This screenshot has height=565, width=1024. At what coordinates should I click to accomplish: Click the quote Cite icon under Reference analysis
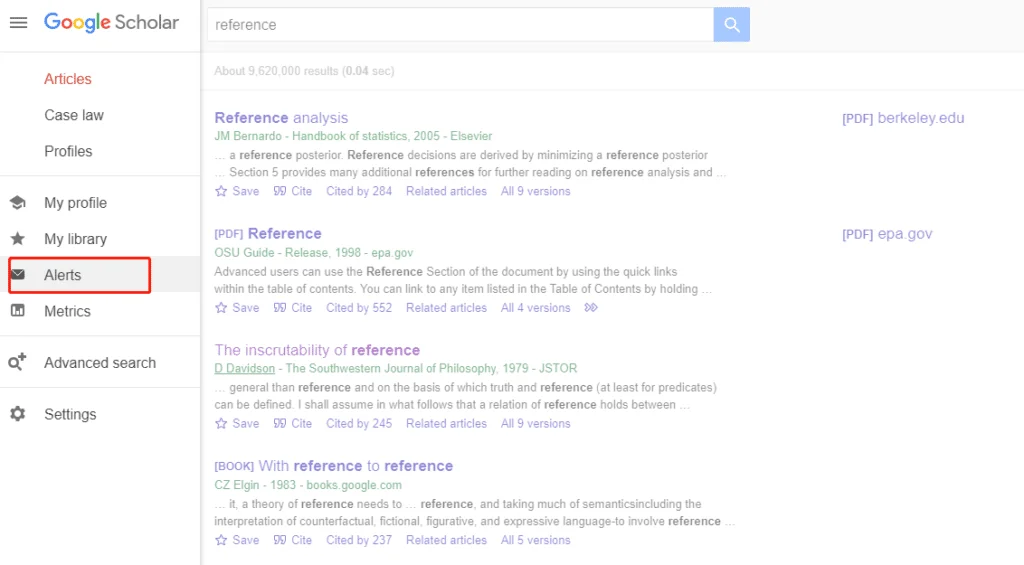tap(280, 191)
